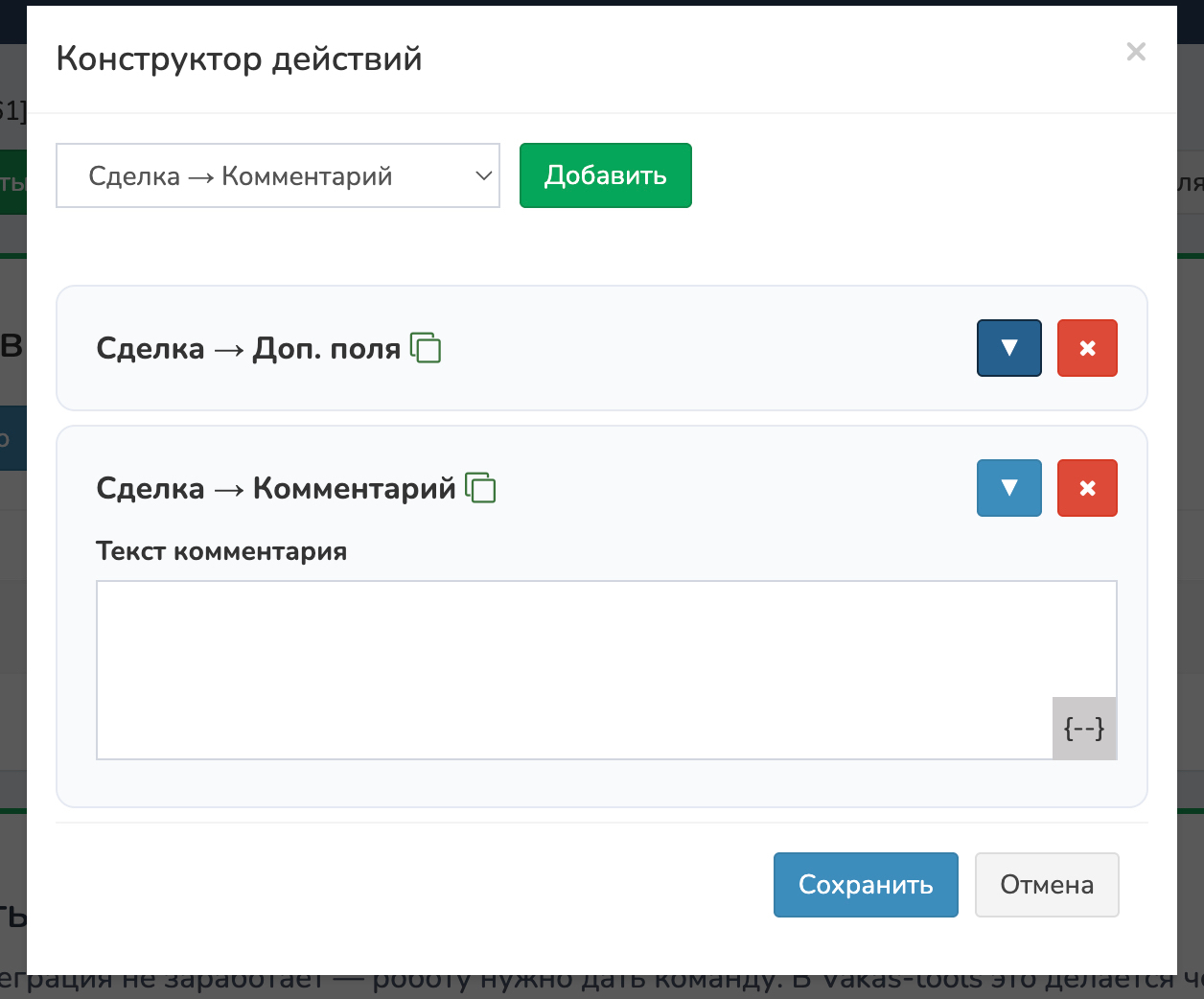Click the blue button edge behind the dialog
This screenshot has height=999, width=1204.
(12, 438)
